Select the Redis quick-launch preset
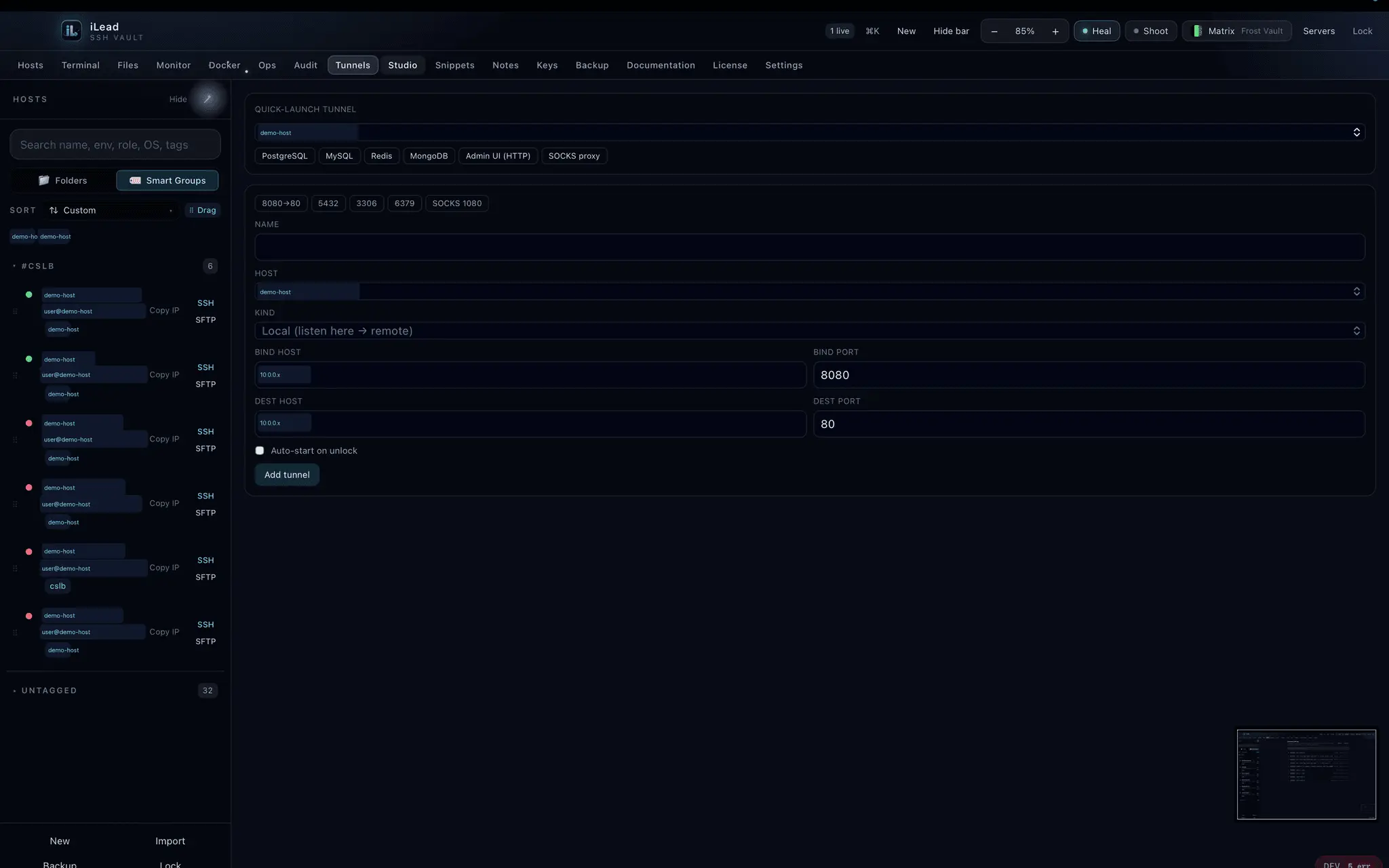 [x=382, y=156]
